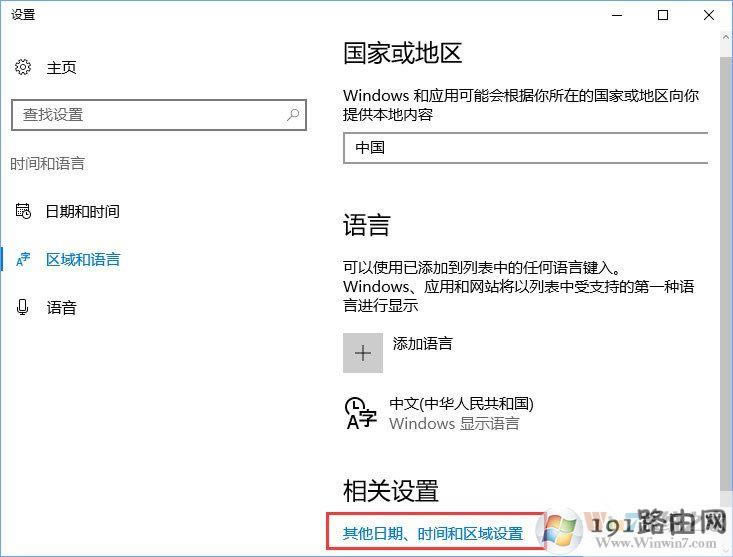Click the home gear icon
Screen dimensions: 733x557
23,67
